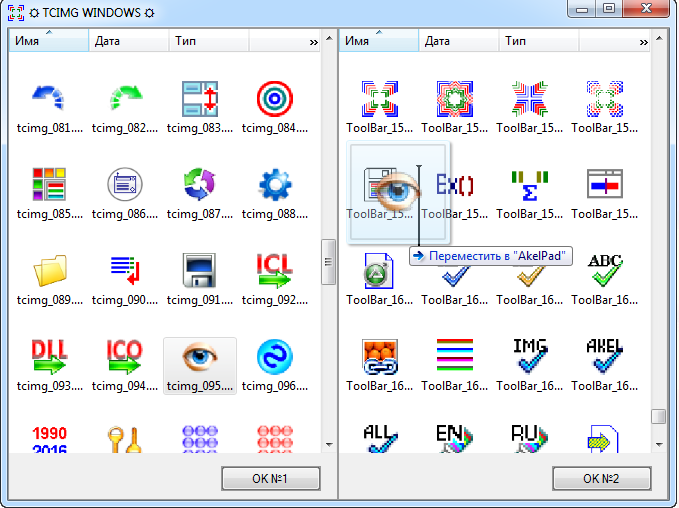Select the dotted arrows ToolBar icon

[605, 98]
